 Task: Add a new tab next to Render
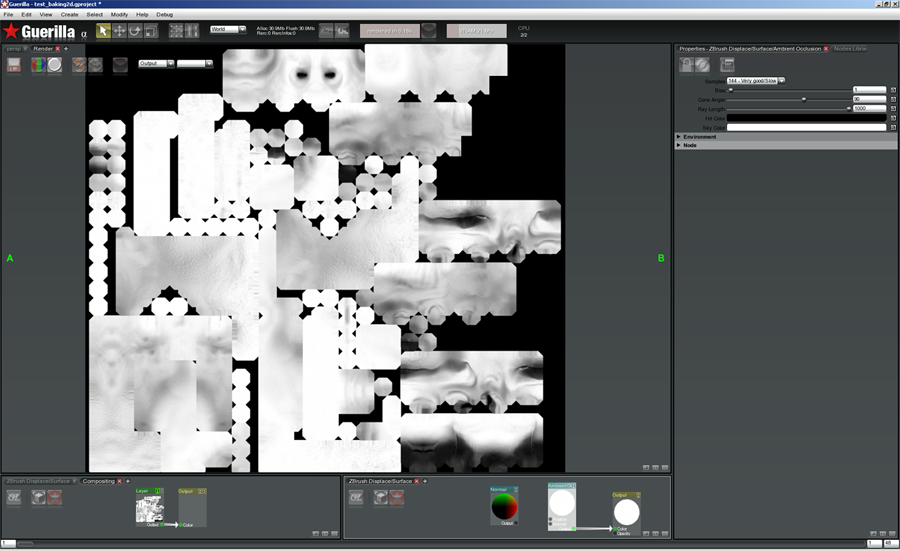click(x=66, y=49)
